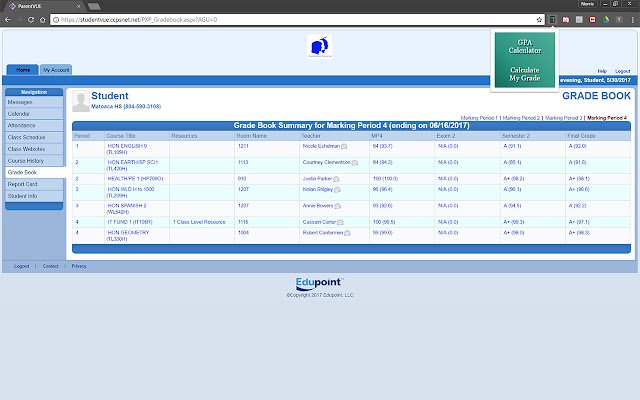Screen dimensions: 640x400
Task: Open 1 Class Level Resource link
Action: click(x=199, y=222)
